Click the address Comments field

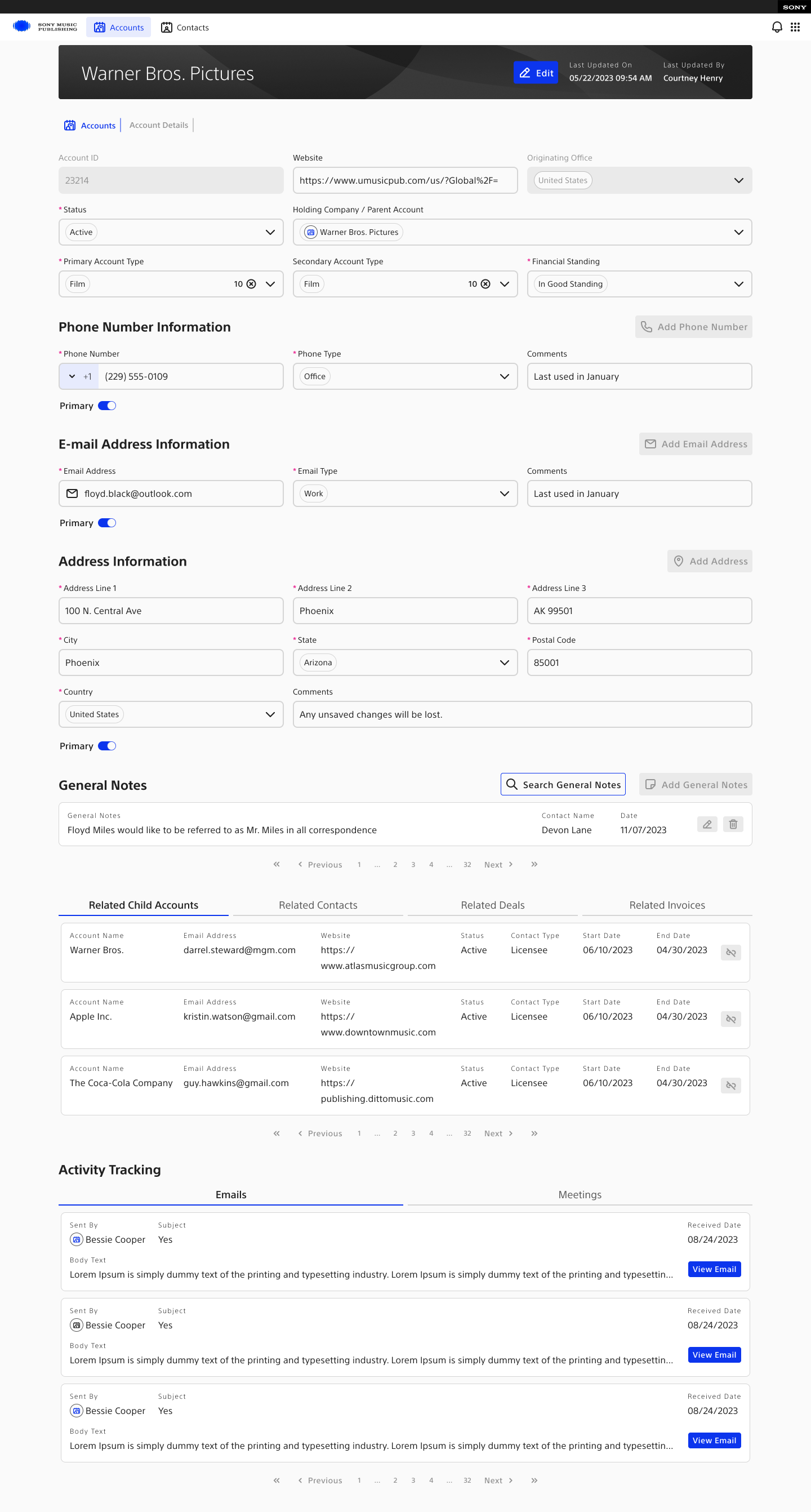[522, 714]
